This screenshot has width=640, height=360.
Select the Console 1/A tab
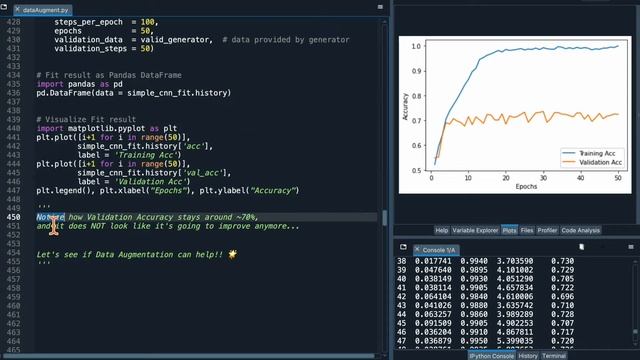(436, 250)
